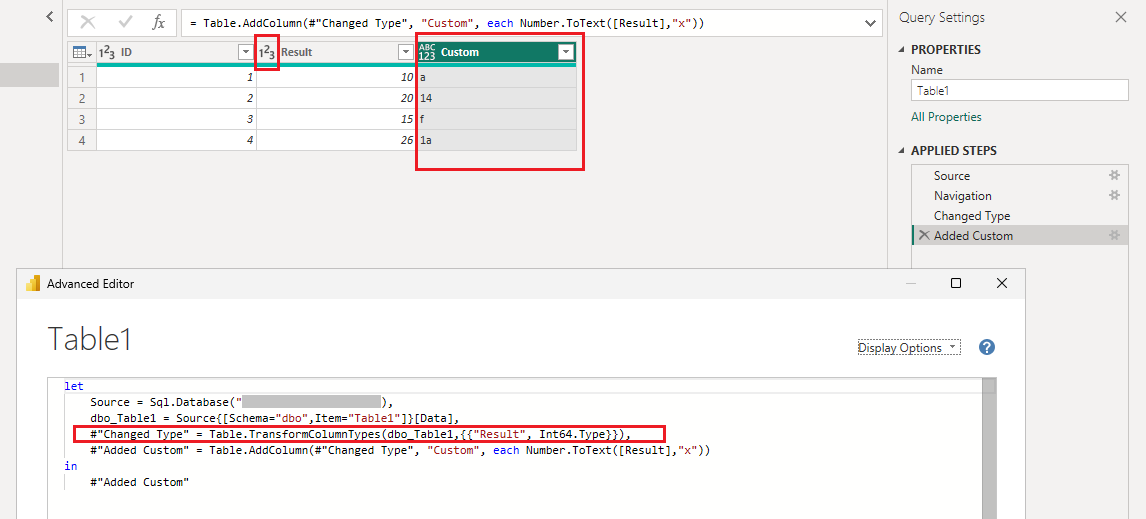Image resolution: width=1146 pixels, height=519 pixels.
Task: Open the Result column filter dropdown
Action: tap(405, 53)
